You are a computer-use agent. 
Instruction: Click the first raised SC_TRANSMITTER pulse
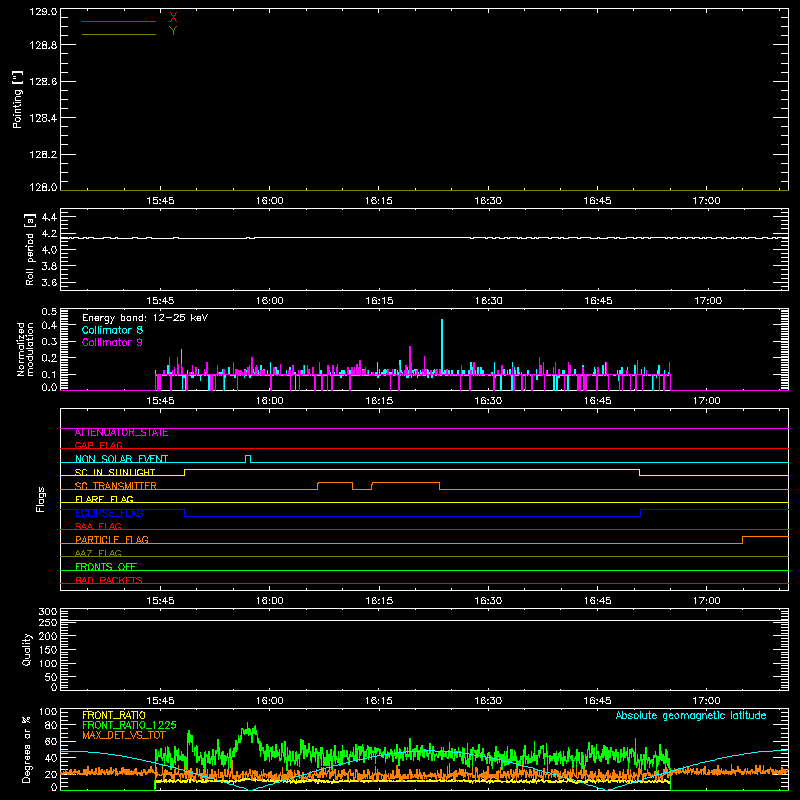[x=335, y=486]
